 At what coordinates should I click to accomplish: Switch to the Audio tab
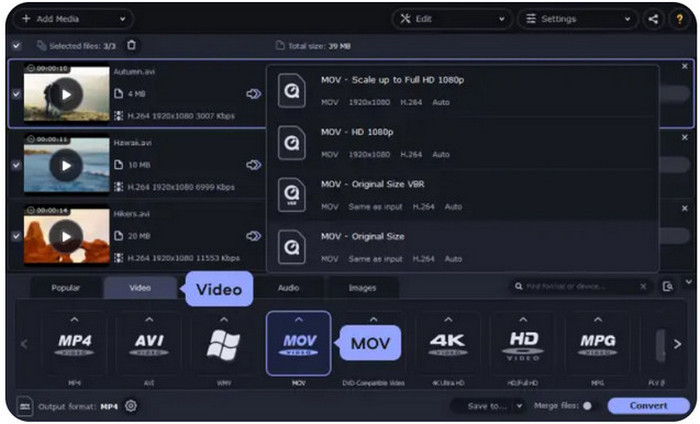point(288,288)
